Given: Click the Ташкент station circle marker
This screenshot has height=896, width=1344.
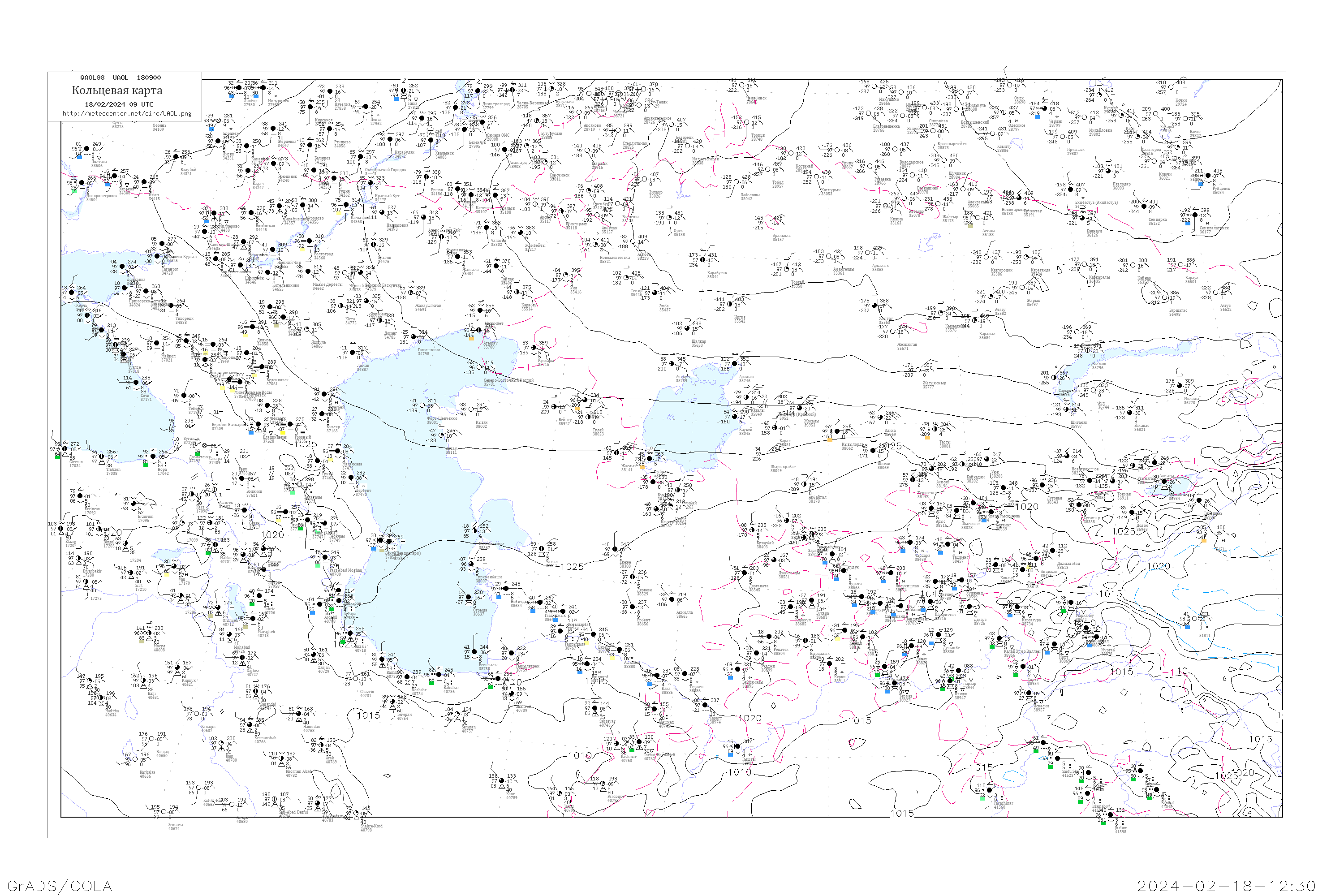Looking at the screenshot, I should [x=948, y=544].
